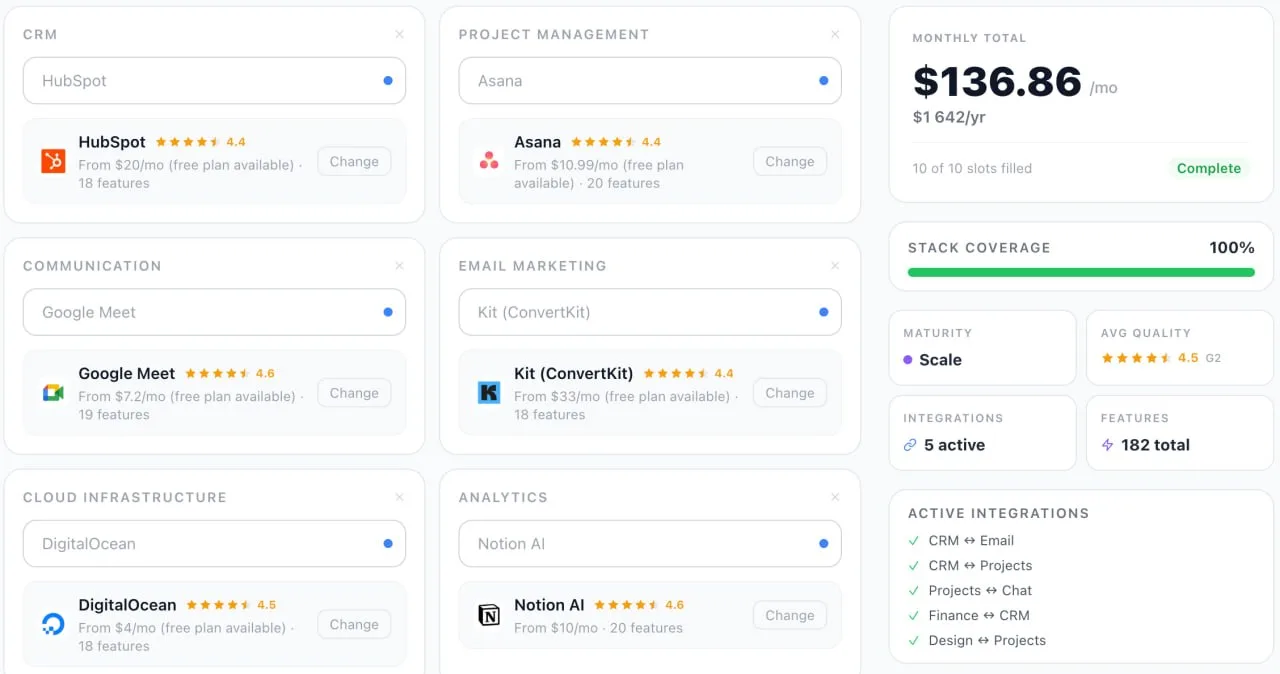Click the HubSpot logo icon

point(53,161)
